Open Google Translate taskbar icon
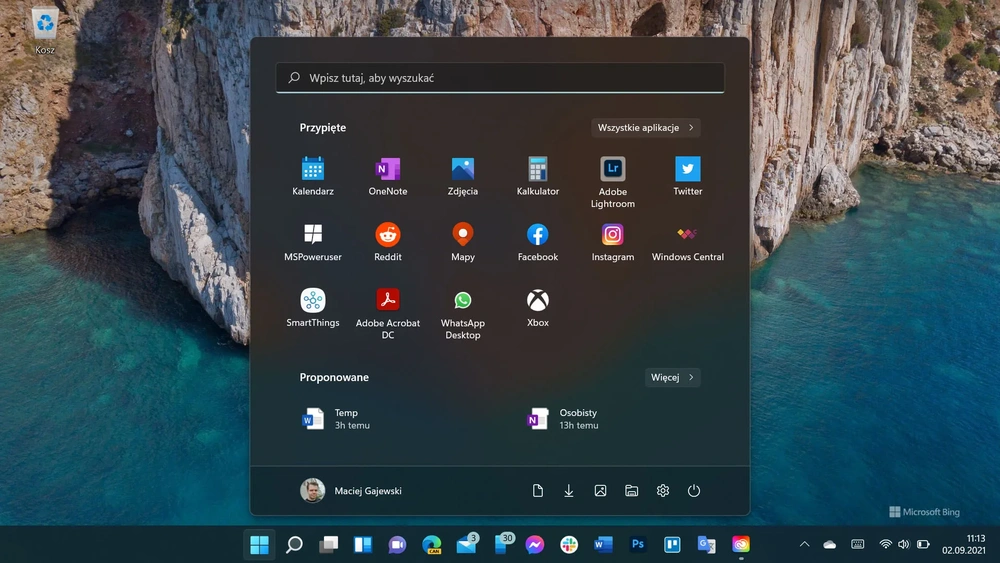Viewport: 1000px width, 563px height. [x=707, y=545]
